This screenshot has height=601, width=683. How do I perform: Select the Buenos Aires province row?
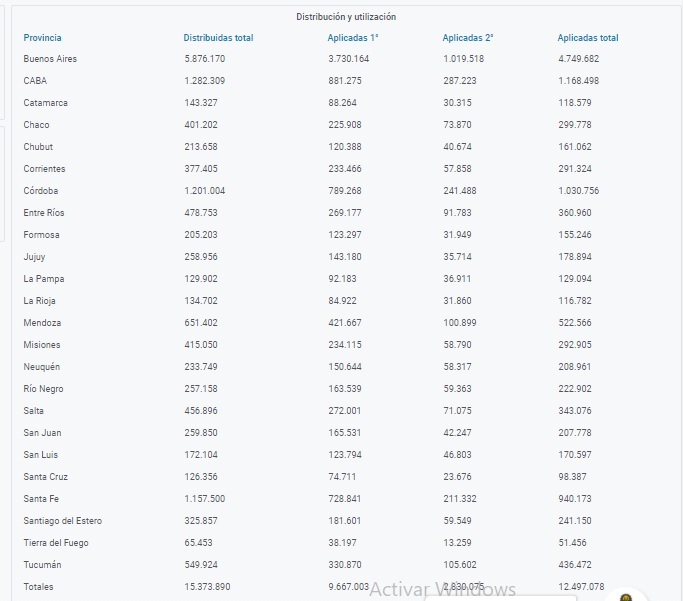click(x=344, y=59)
